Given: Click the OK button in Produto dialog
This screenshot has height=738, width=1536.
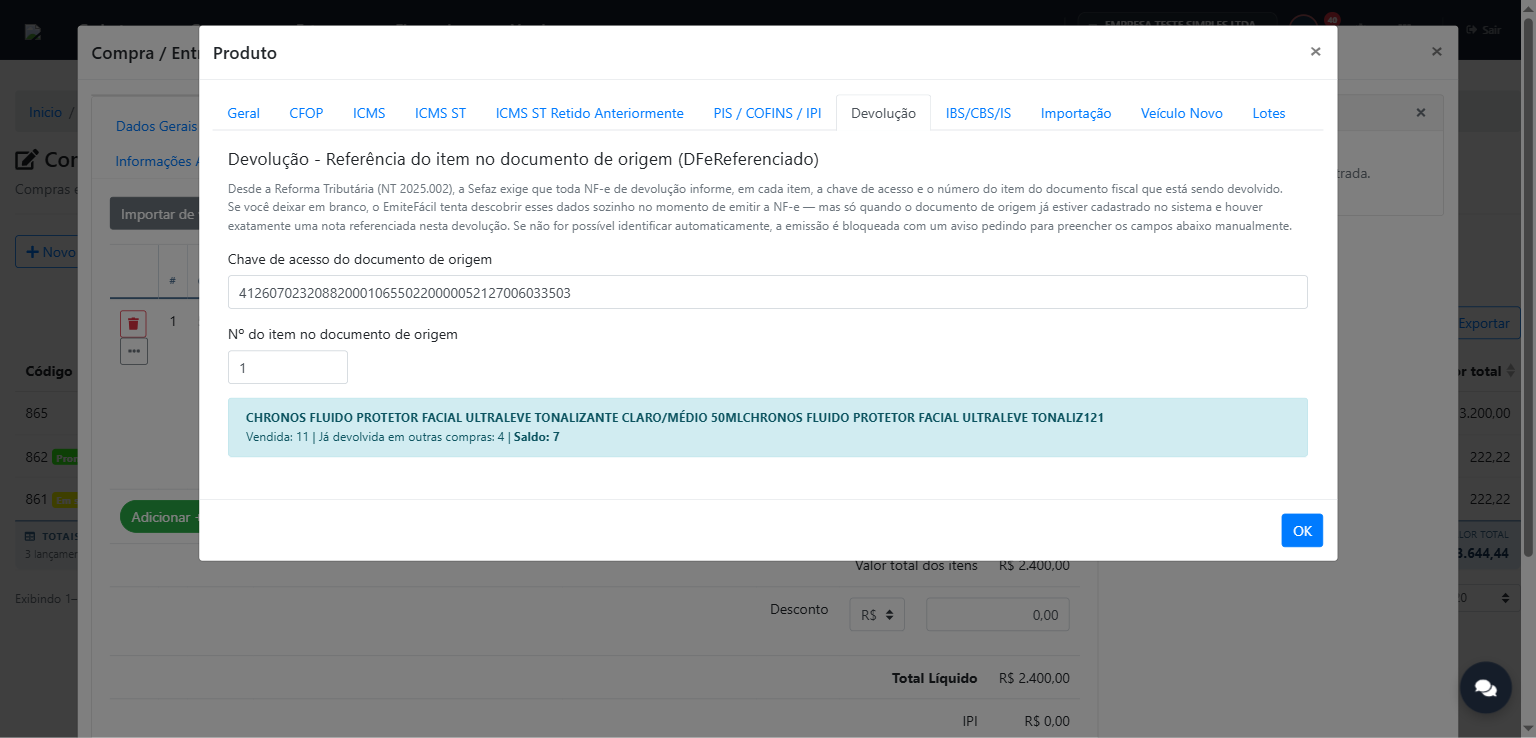Looking at the screenshot, I should pos(1302,530).
